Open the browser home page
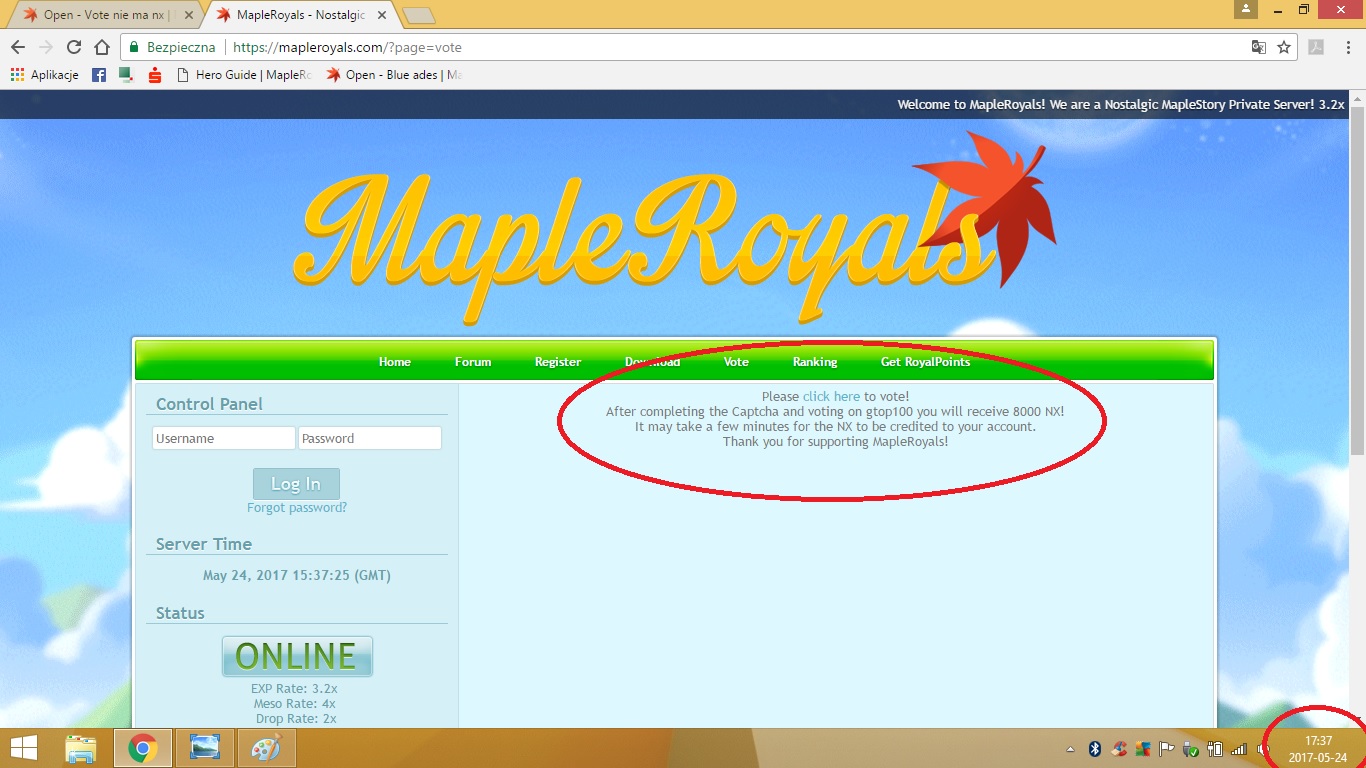Image resolution: width=1366 pixels, height=768 pixels. point(101,47)
